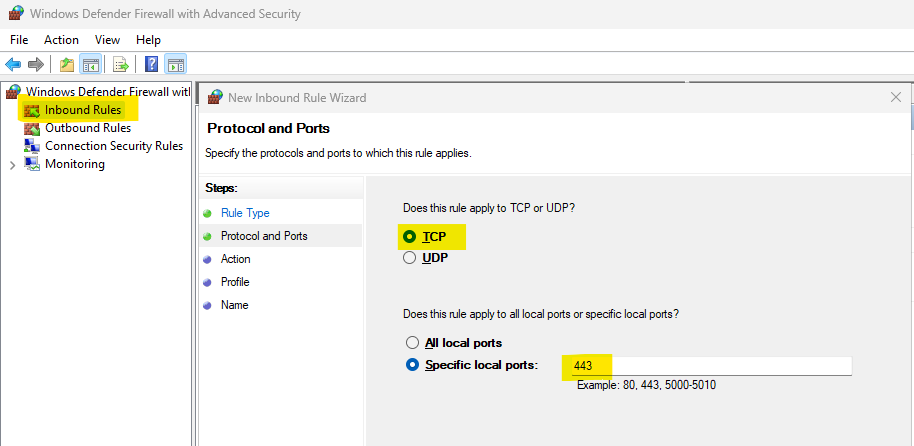This screenshot has height=446, width=914.
Task: Click the Up one level folder icon
Action: point(66,65)
